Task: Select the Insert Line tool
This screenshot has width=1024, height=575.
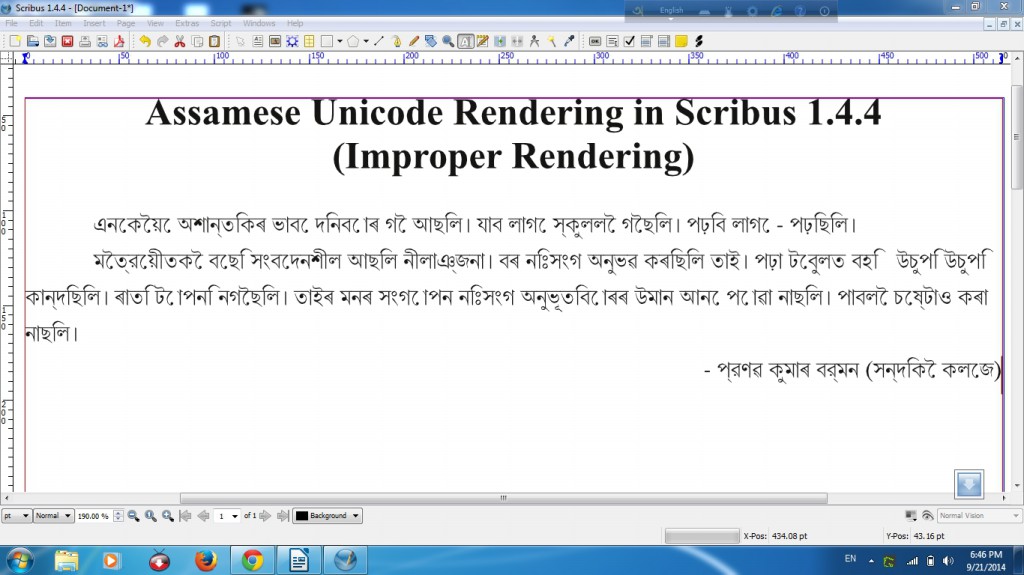Action: tap(379, 41)
